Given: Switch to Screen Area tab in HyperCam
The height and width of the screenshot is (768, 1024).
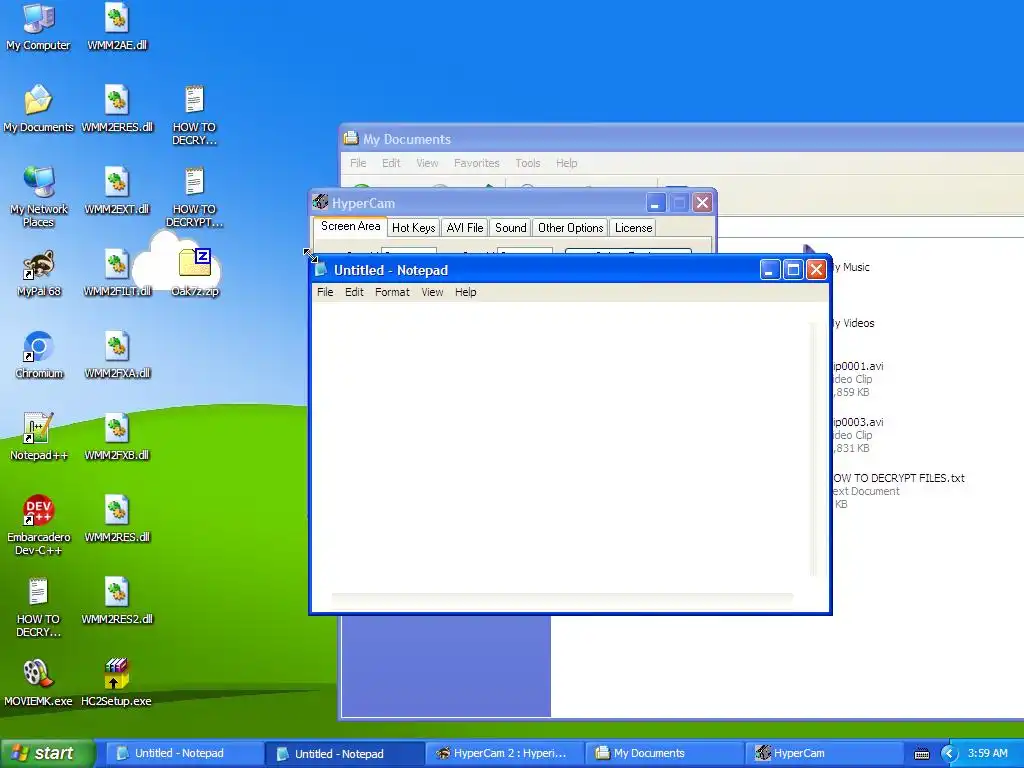Looking at the screenshot, I should click(x=351, y=227).
